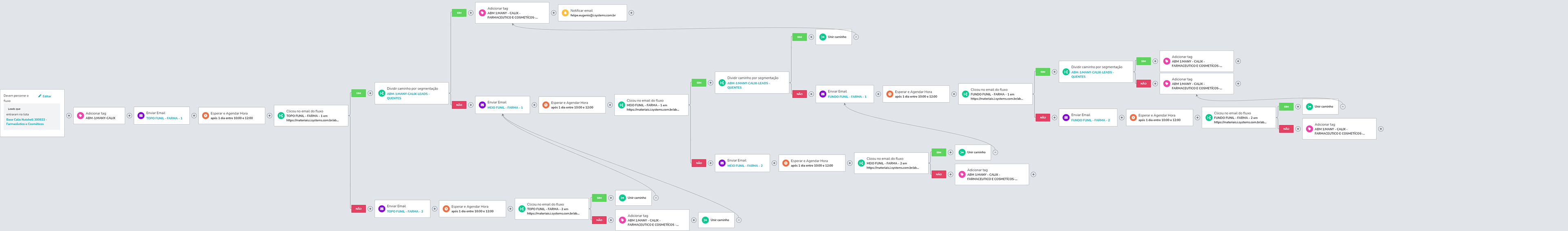This screenshot has width=1568, height=231.
Task: Open FUNDO FUNIL - FARMA - 2 email link
Action: pyautogui.click(x=1091, y=120)
